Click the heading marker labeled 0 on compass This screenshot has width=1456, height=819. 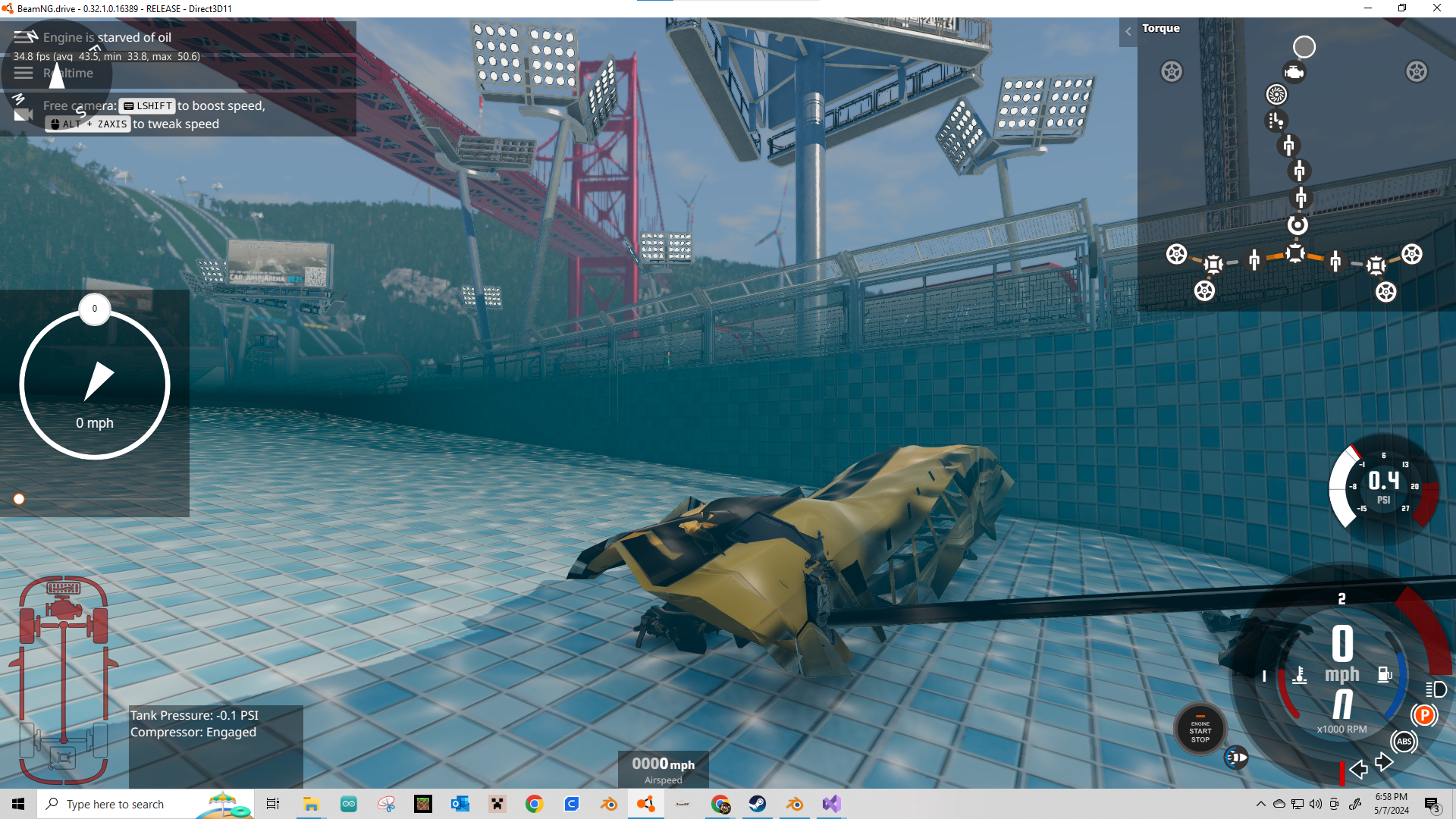[x=95, y=309]
